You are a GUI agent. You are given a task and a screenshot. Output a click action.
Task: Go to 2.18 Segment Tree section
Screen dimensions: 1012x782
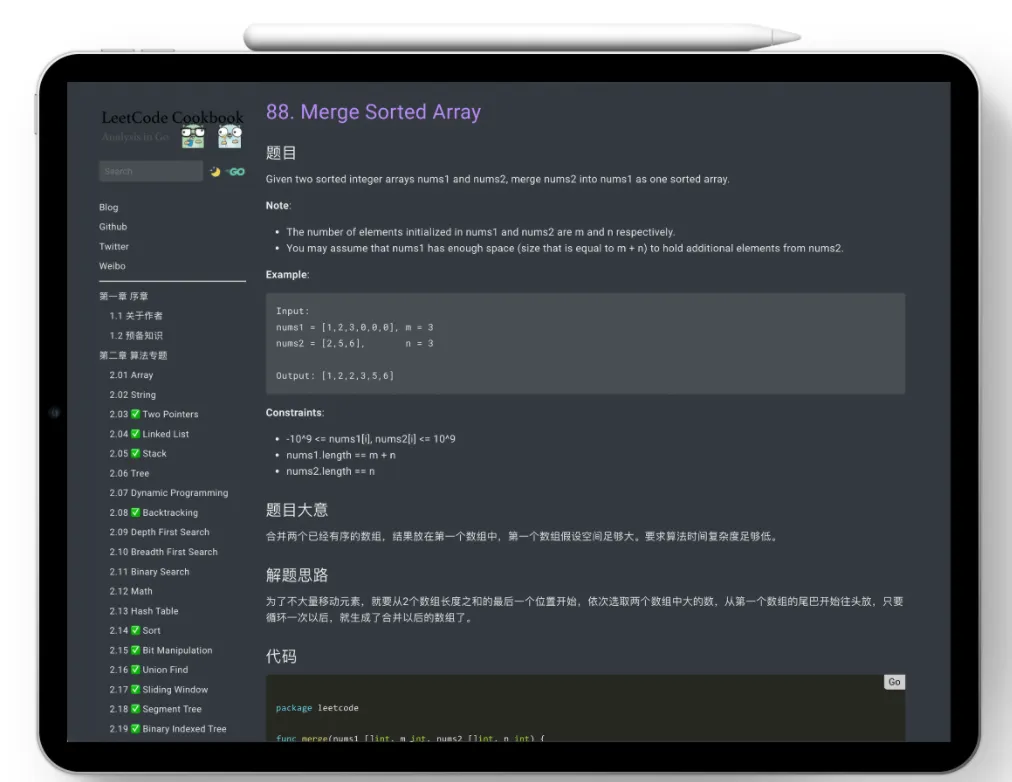(x=156, y=709)
